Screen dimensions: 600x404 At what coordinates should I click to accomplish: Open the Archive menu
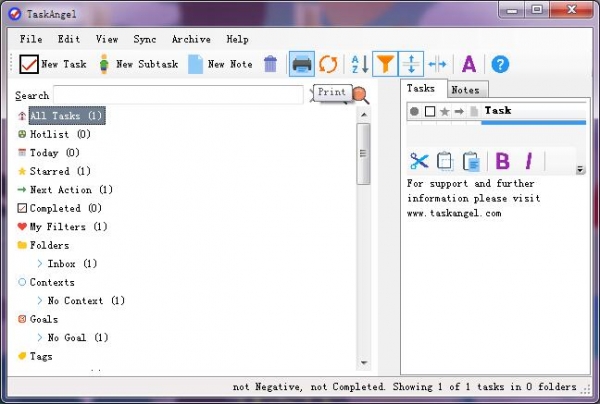point(190,39)
